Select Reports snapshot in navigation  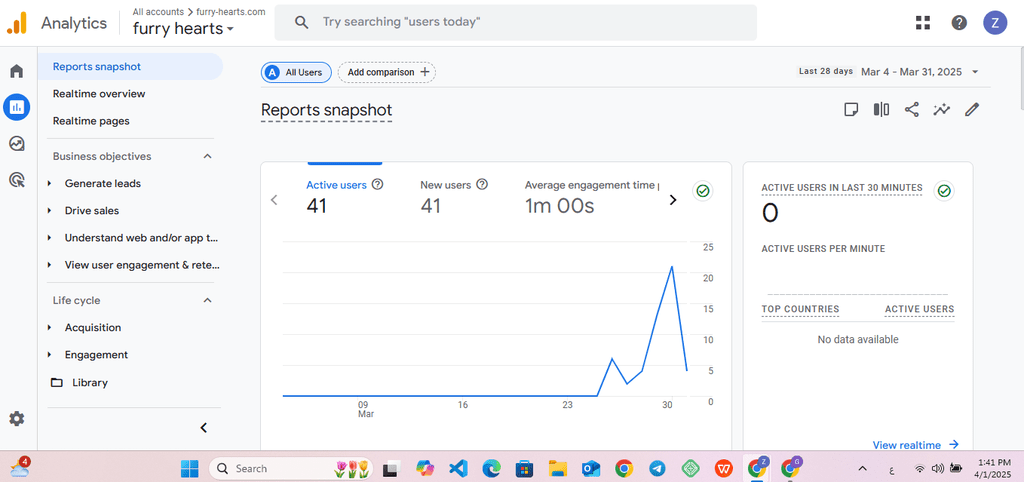(130, 67)
